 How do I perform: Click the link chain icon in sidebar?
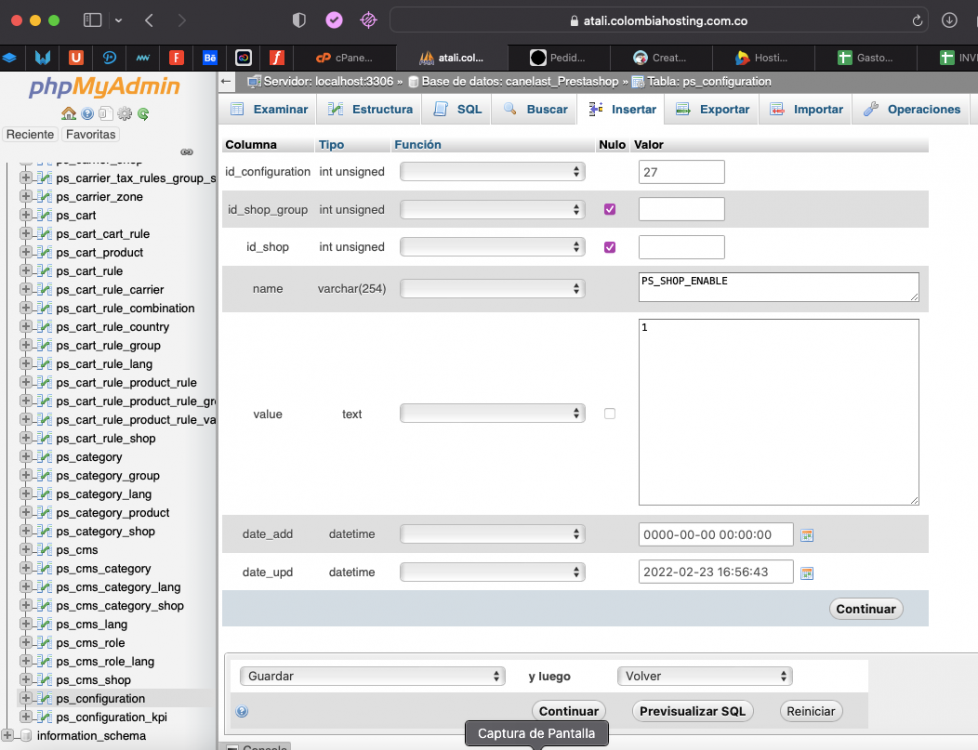(x=186, y=152)
